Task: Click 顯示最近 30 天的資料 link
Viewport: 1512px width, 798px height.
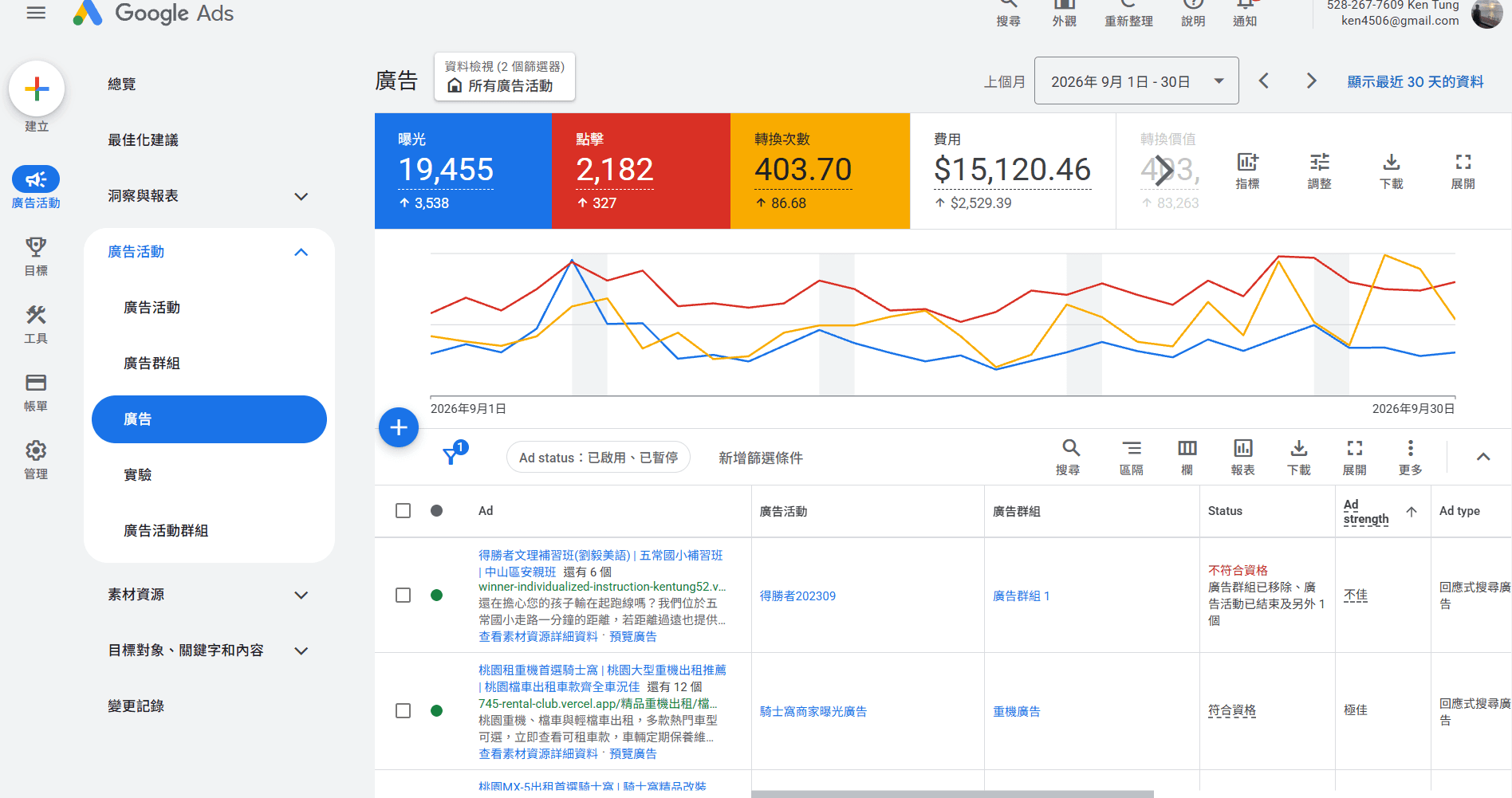Action: 1416,81
